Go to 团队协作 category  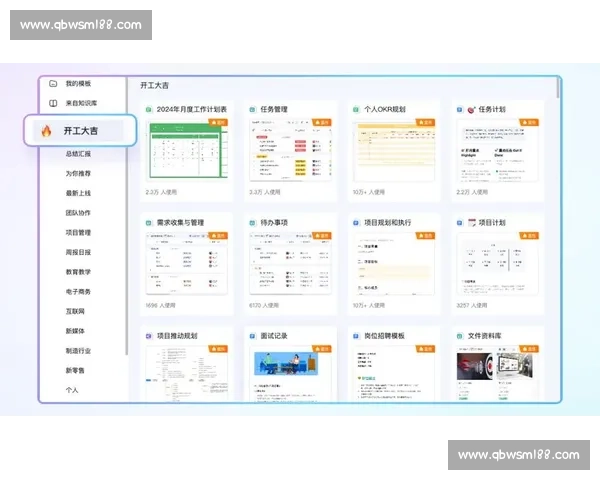(78, 213)
